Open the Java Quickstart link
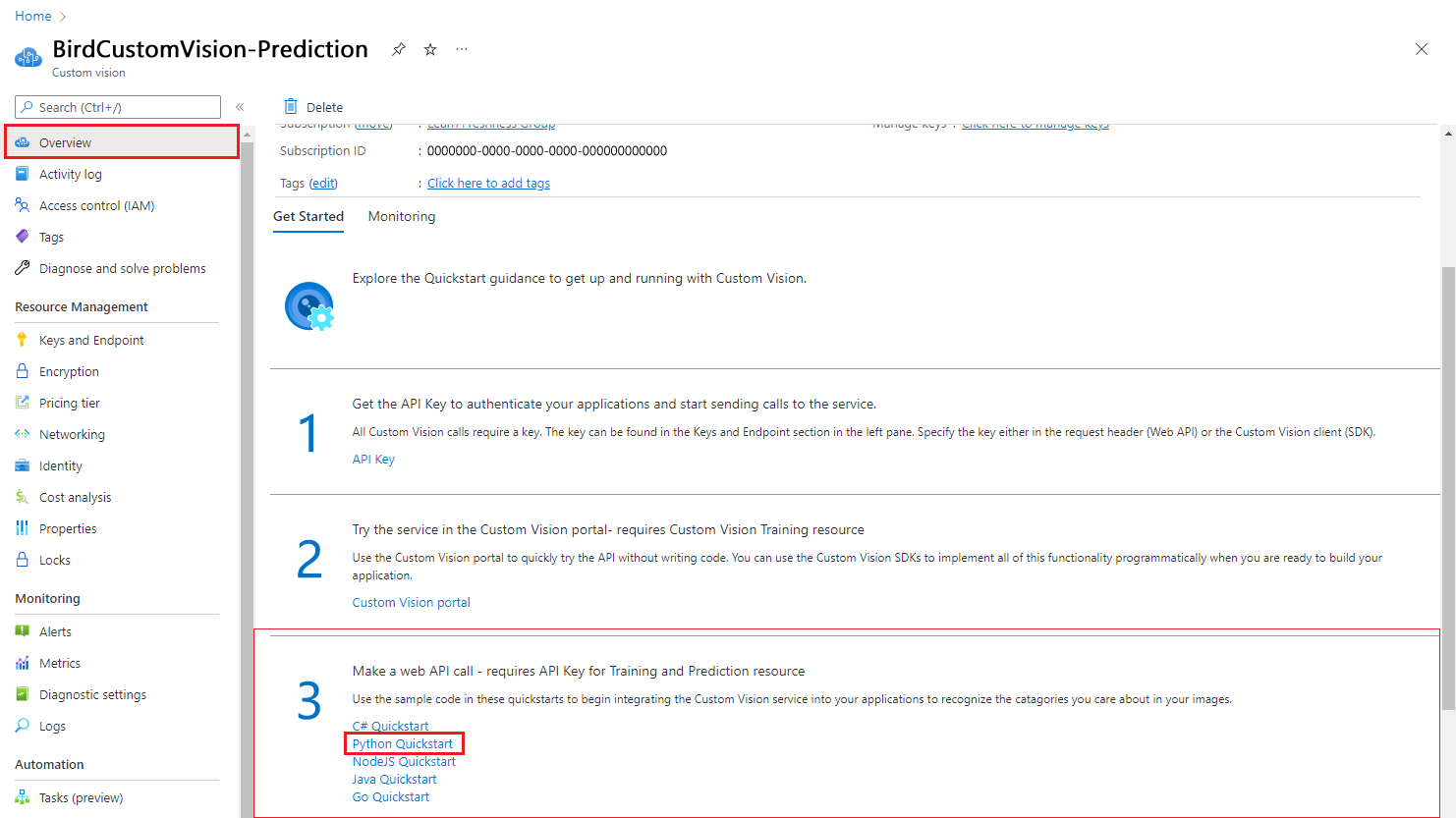Viewport: 1456px width, 818px height. coord(395,779)
